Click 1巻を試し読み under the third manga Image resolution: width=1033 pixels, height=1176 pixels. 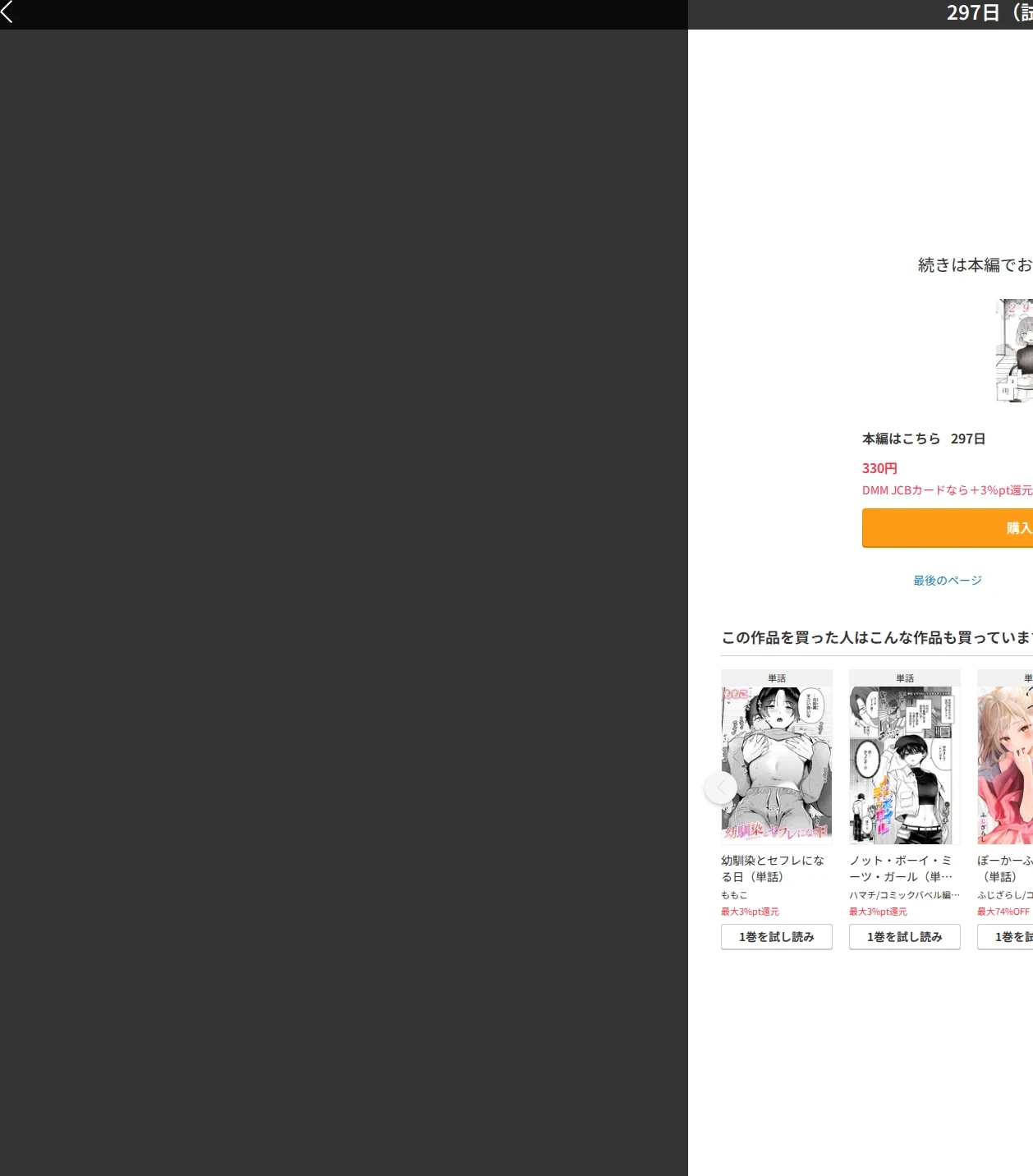click(x=1005, y=937)
